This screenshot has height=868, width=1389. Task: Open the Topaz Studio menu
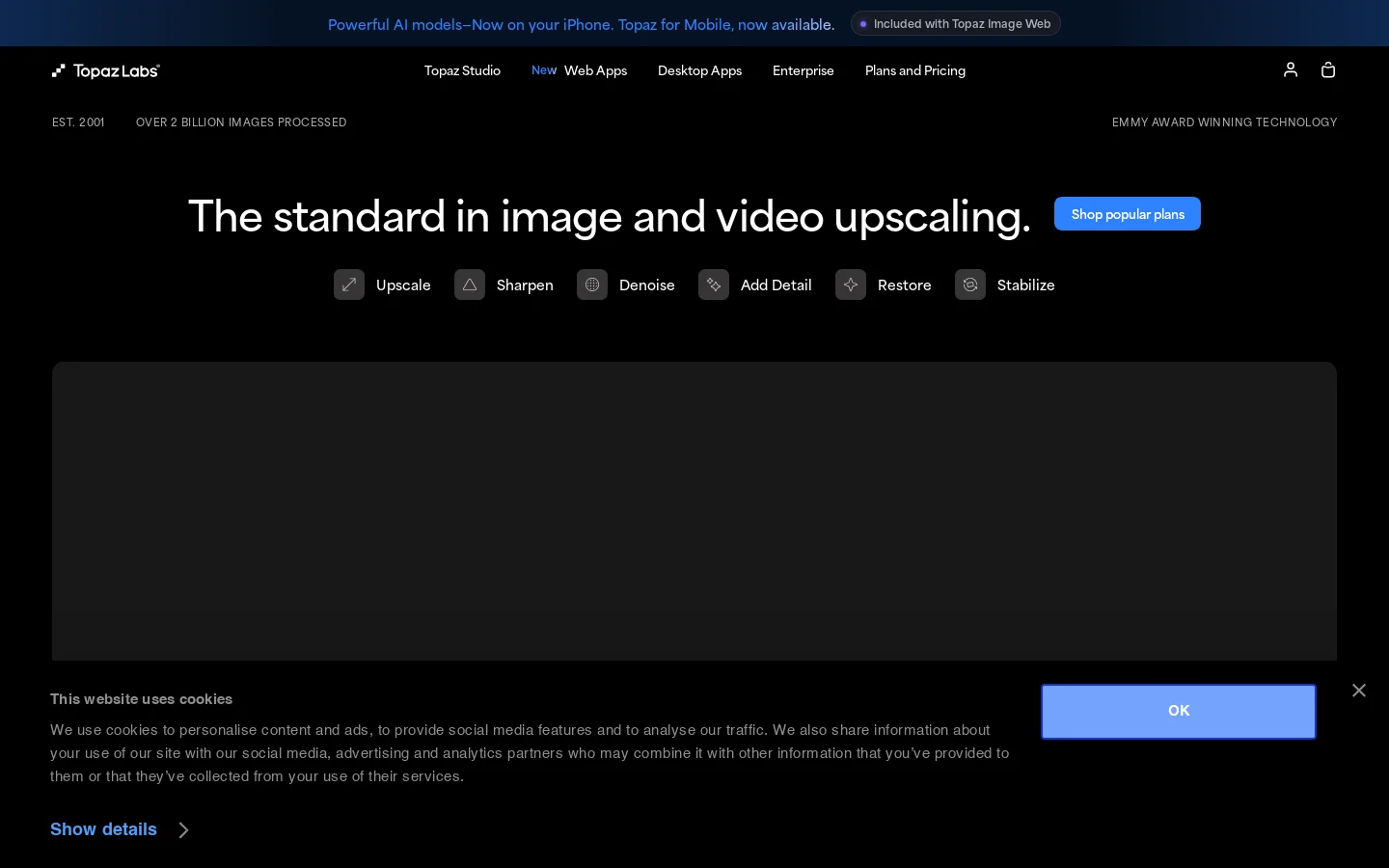tap(462, 70)
